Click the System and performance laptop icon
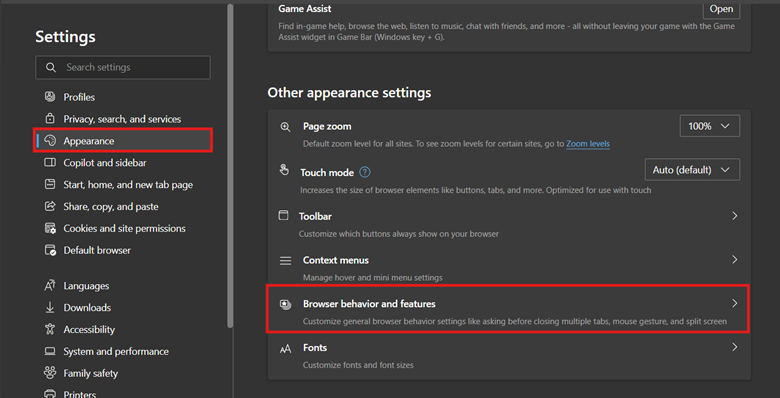The height and width of the screenshot is (398, 780). (x=50, y=351)
